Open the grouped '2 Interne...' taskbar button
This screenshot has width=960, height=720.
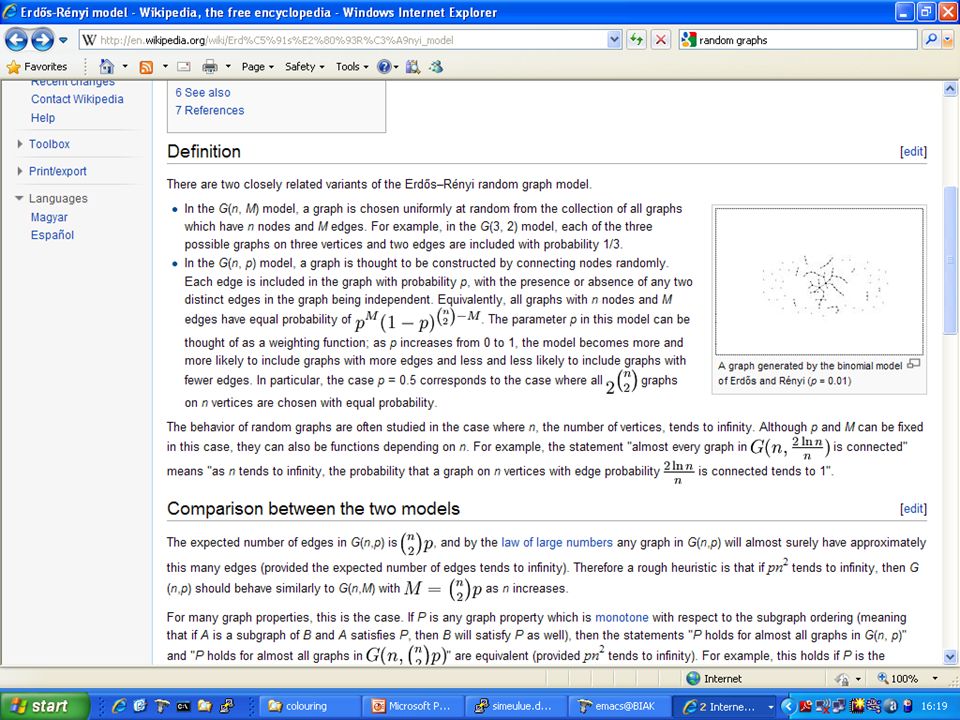725,706
